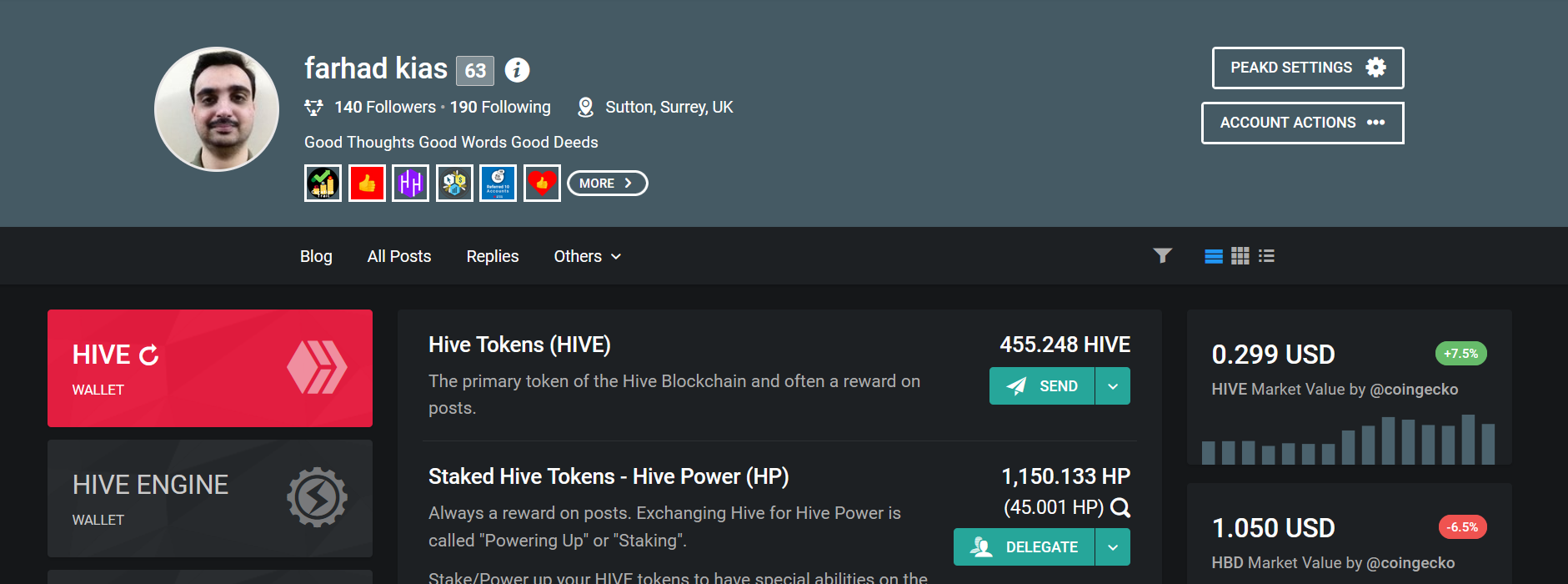Screen dimensions: 1568x584
Task: Click the Curation Trail badge
Action: pyautogui.click(x=323, y=183)
